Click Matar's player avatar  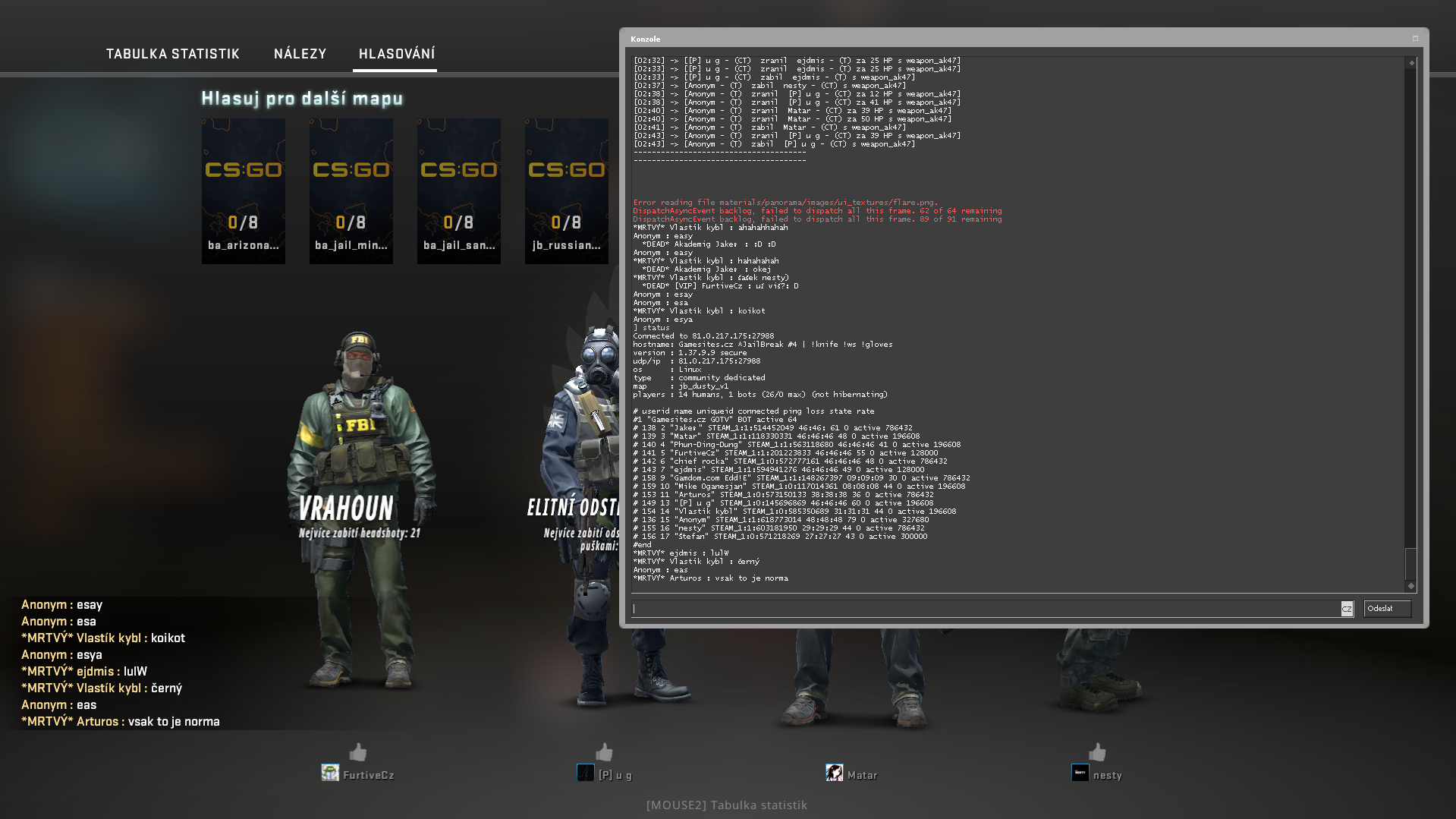coord(834,773)
